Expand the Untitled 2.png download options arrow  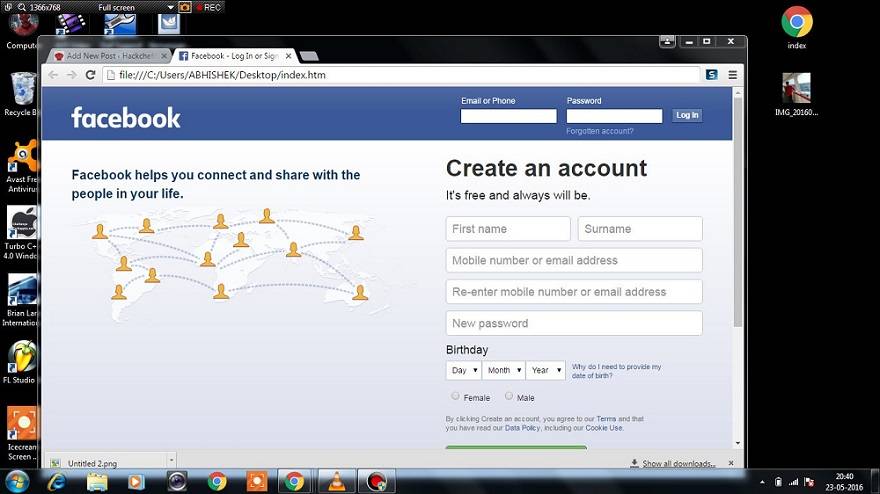click(171, 460)
